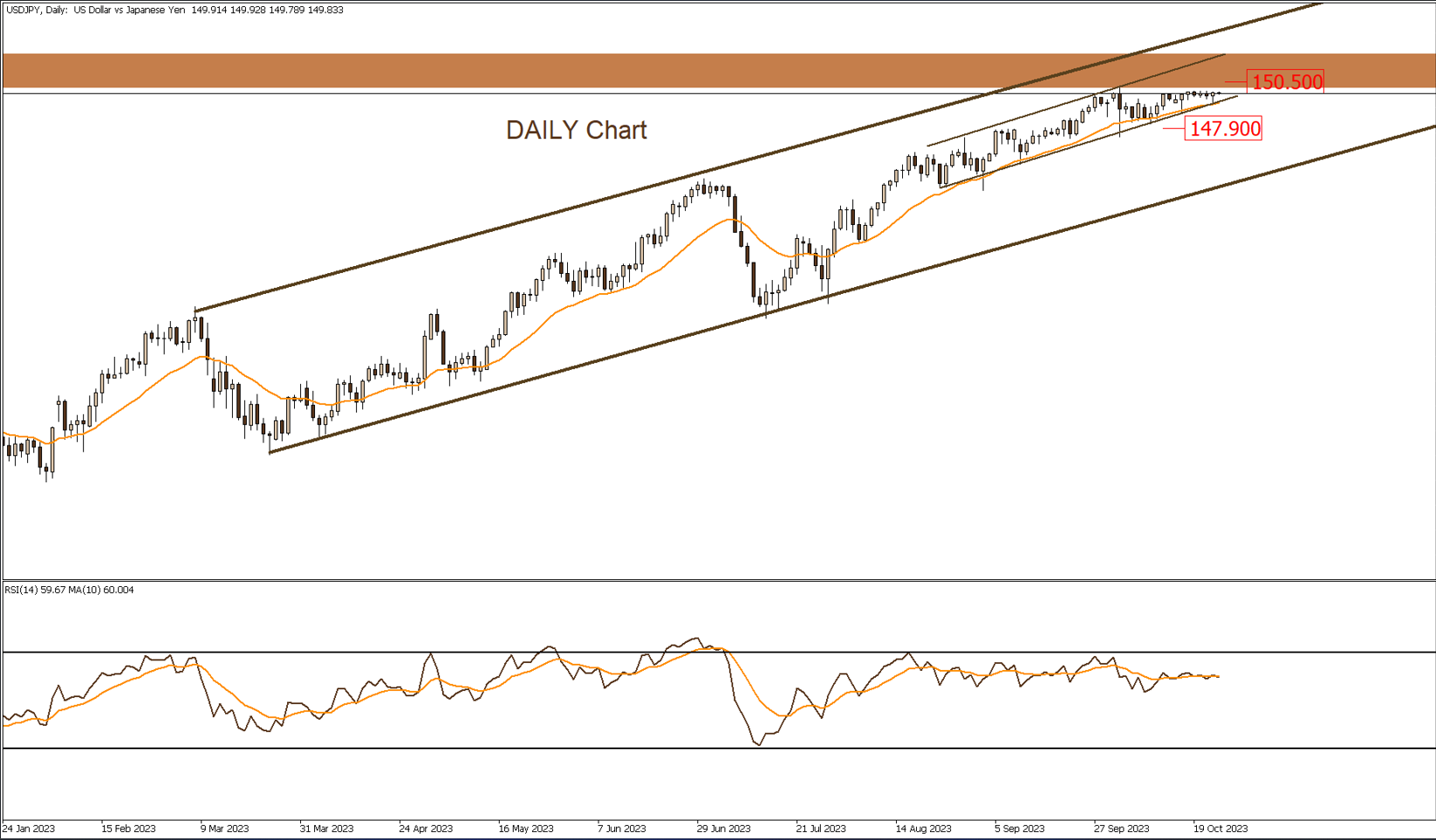Select the 5 Sep 2023 date label
Viewport: 1436px width, 840px height.
click(x=1020, y=829)
